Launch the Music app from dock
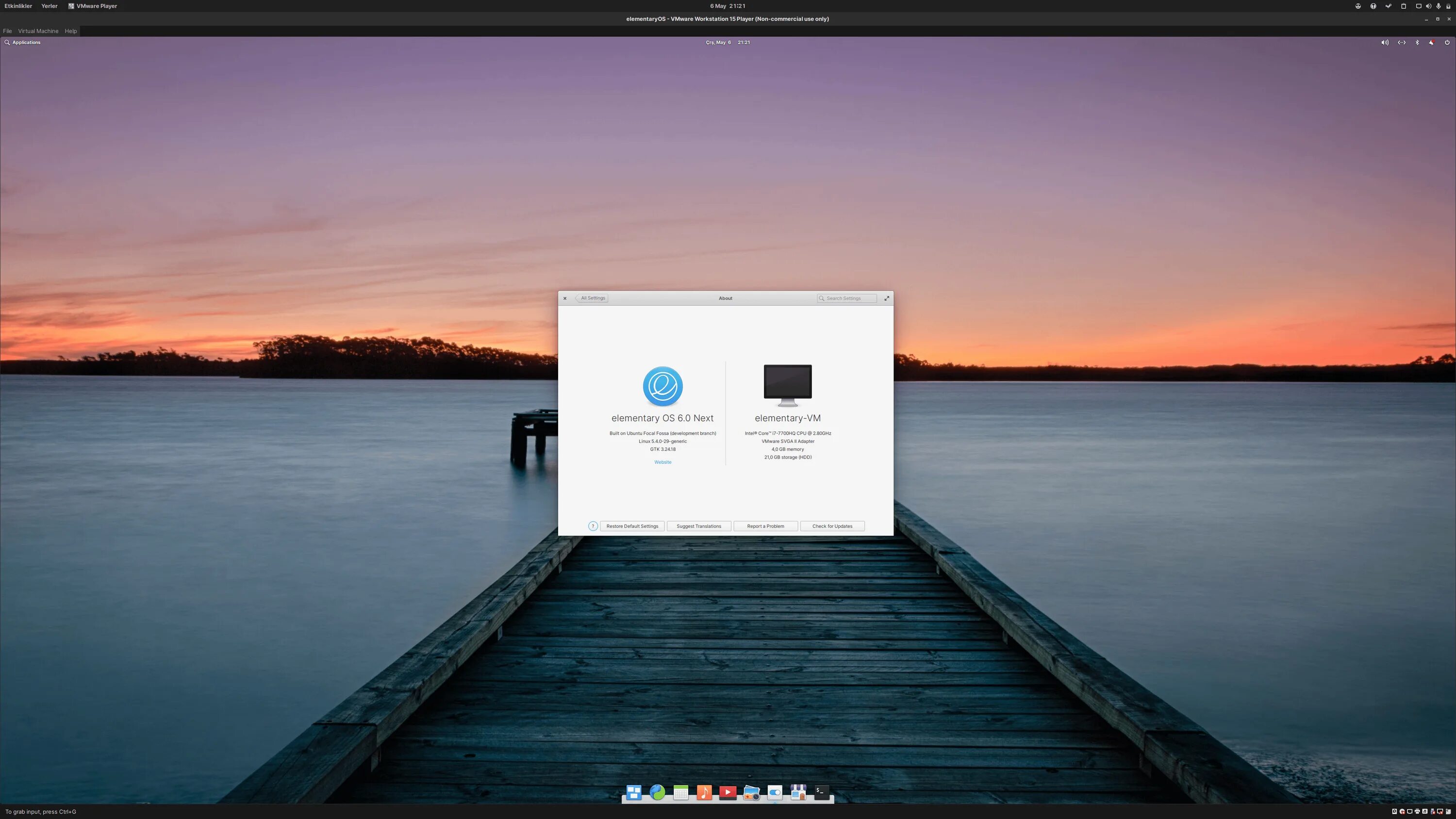This screenshot has width=1456, height=819. coord(704,793)
